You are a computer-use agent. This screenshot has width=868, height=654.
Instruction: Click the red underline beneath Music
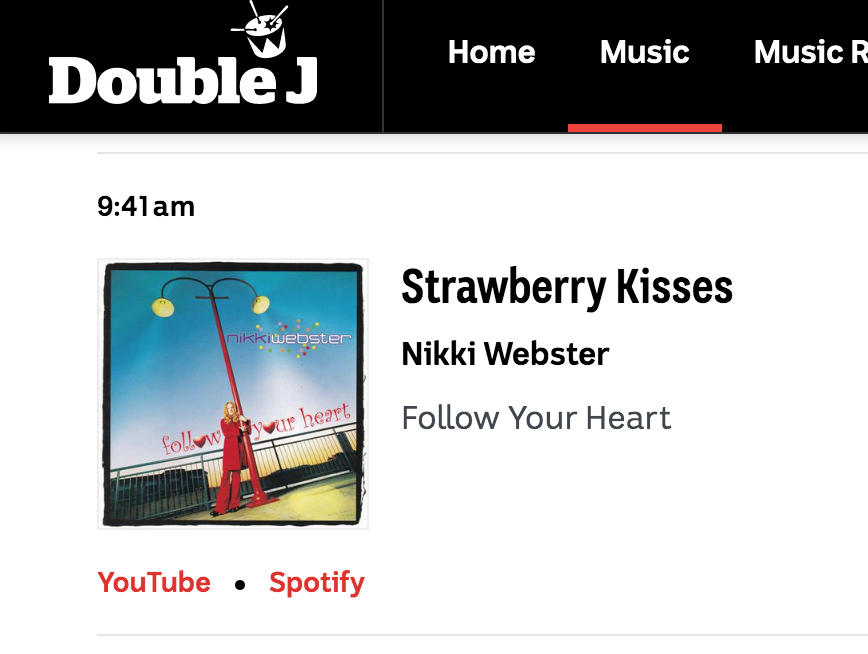tap(645, 128)
